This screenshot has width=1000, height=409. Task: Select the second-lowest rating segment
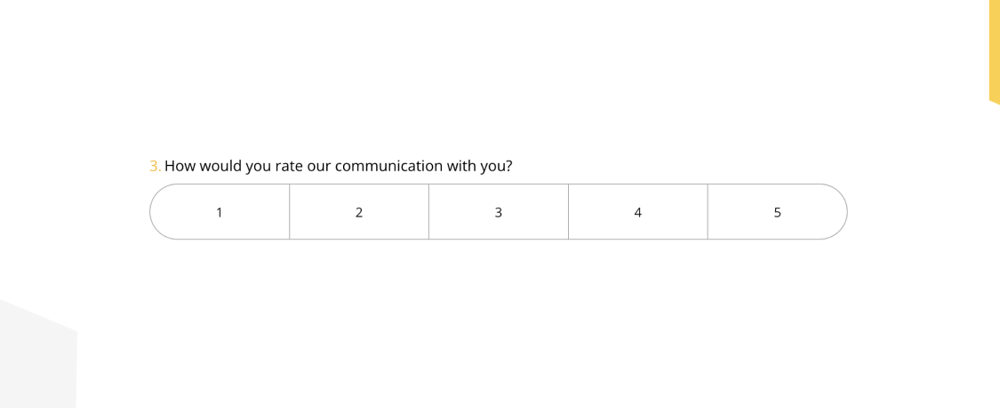click(x=359, y=212)
